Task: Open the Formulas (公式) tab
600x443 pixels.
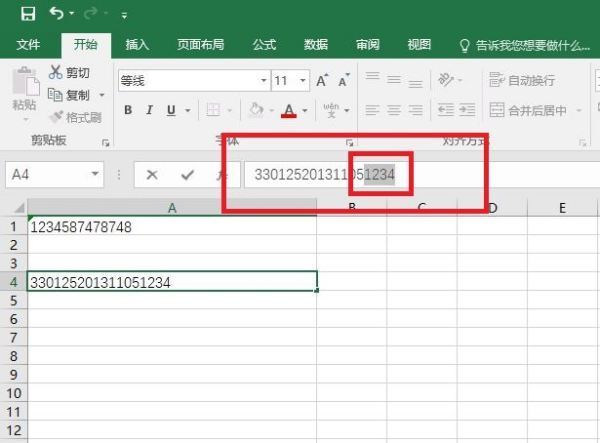Action: pos(264,45)
